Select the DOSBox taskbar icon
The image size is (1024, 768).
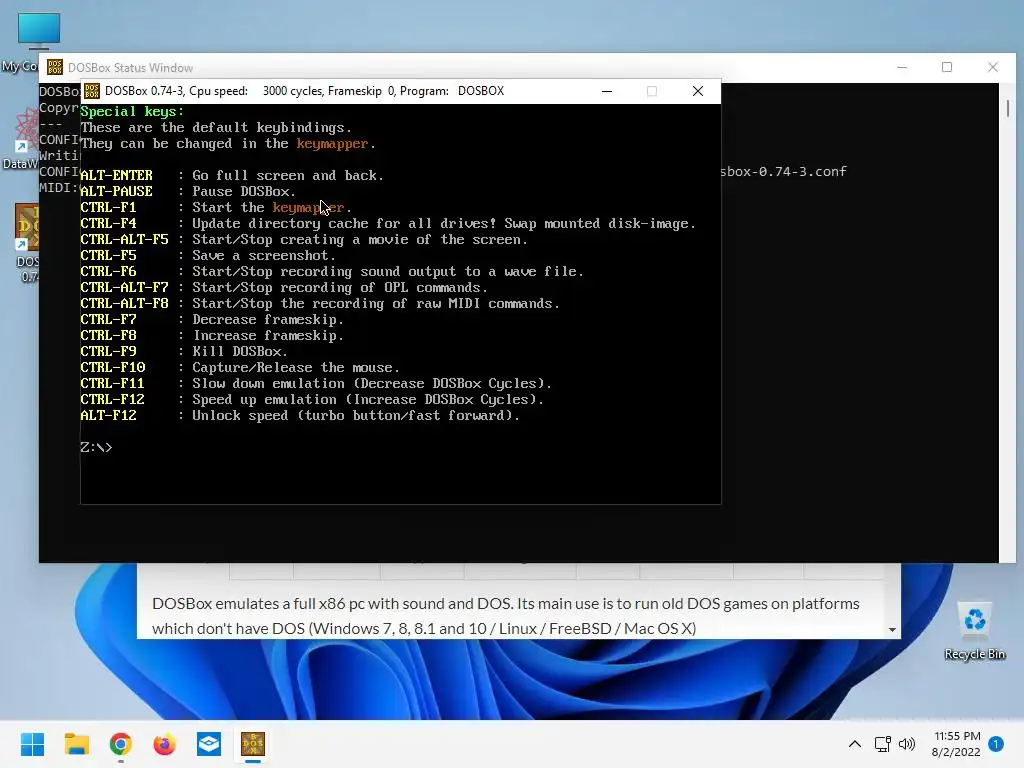coord(253,744)
